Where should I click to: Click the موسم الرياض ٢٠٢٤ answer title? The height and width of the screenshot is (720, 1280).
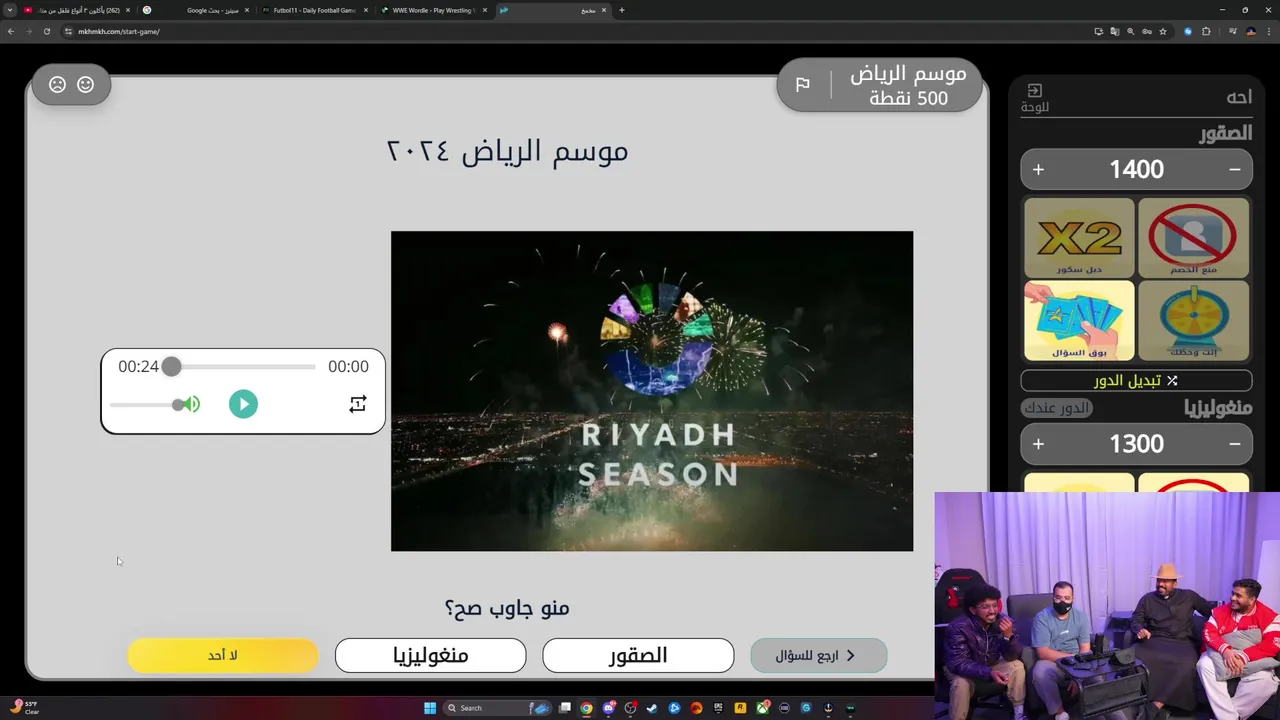click(x=507, y=151)
